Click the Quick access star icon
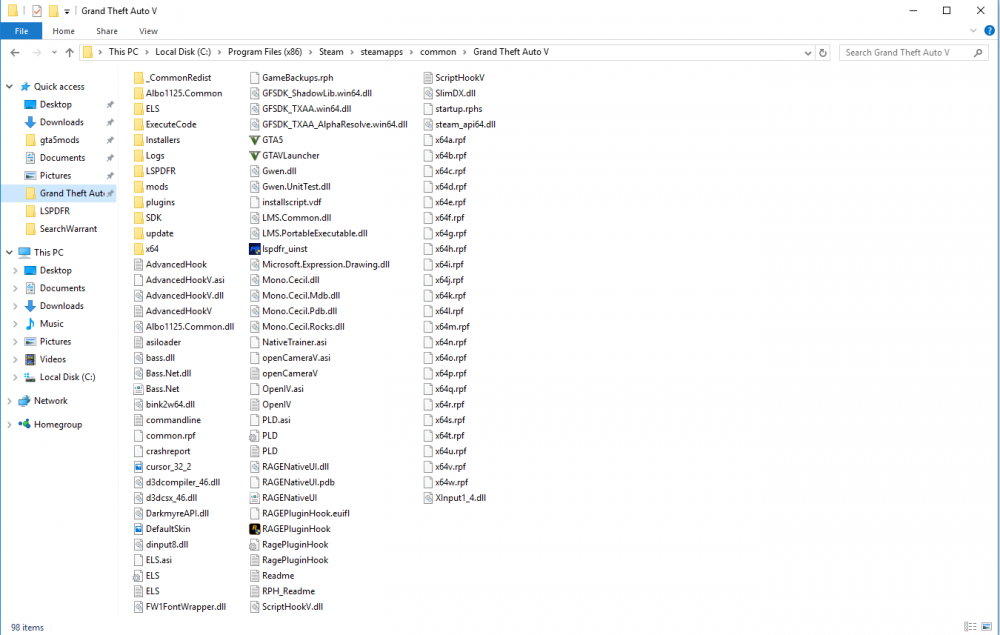The width and height of the screenshot is (1000, 635). pyautogui.click(x=26, y=87)
